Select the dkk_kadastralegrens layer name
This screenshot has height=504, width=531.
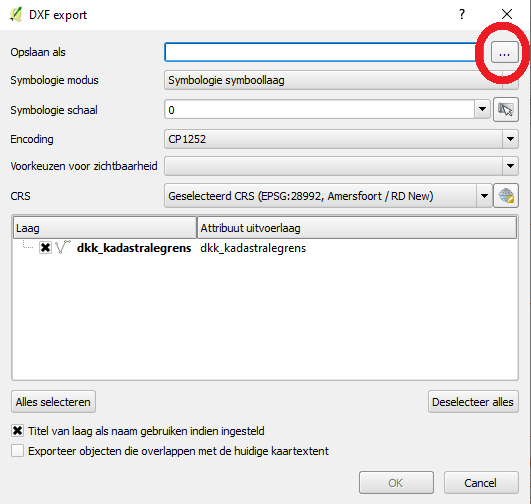(x=134, y=248)
